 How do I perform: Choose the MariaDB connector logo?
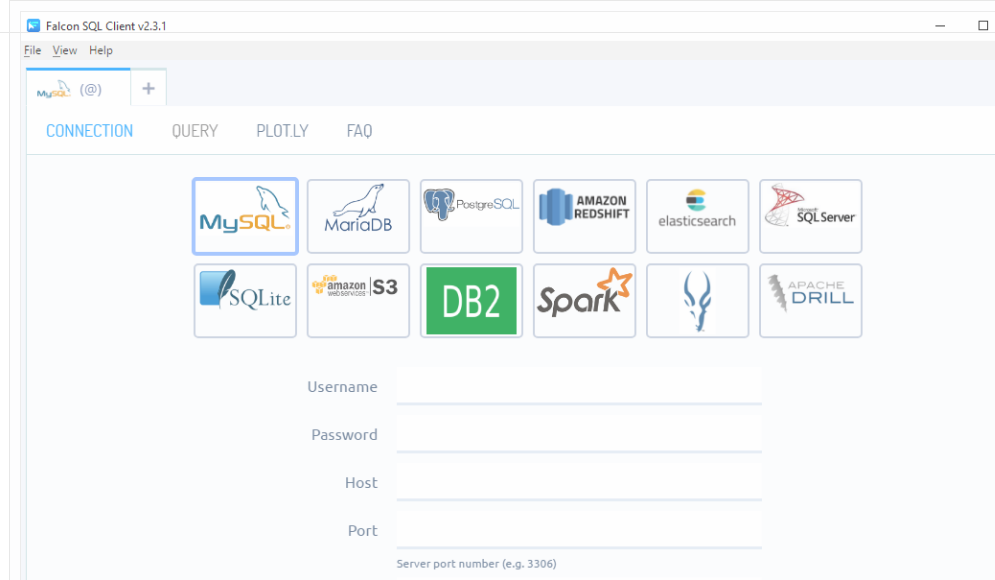click(358, 216)
